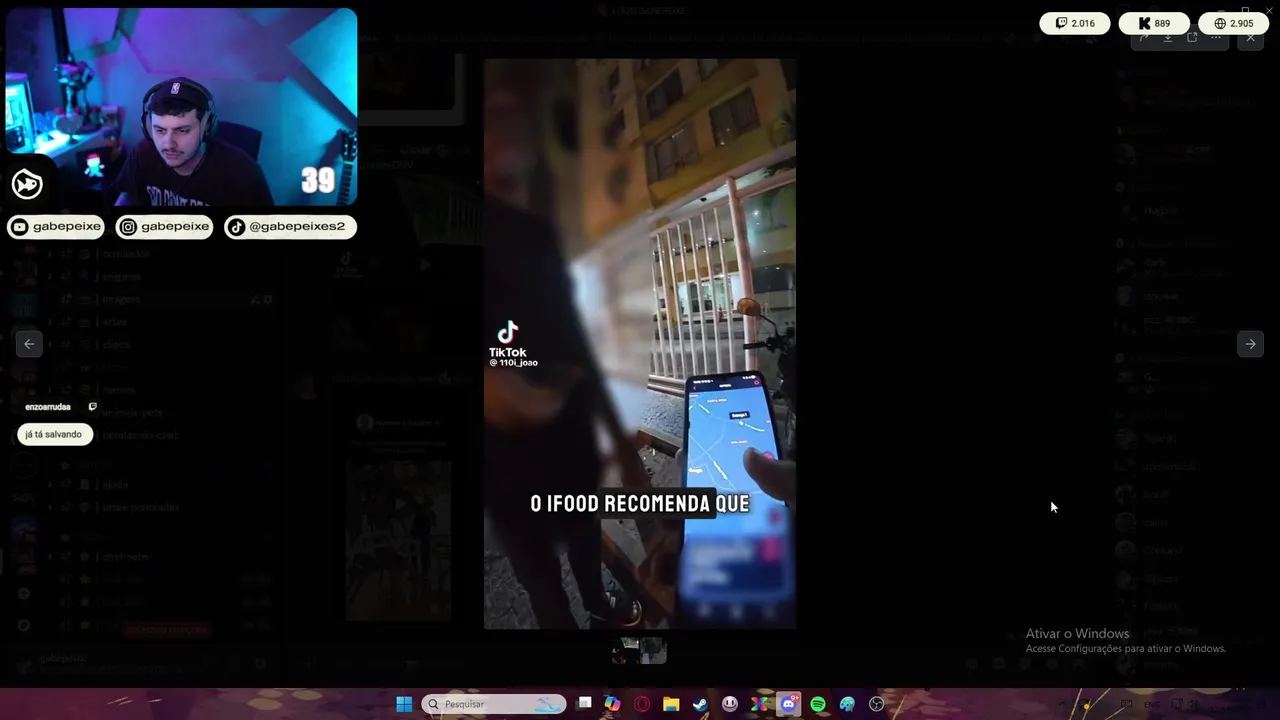The height and width of the screenshot is (720, 1280).
Task: Open Spotify from the taskbar
Action: click(818, 704)
